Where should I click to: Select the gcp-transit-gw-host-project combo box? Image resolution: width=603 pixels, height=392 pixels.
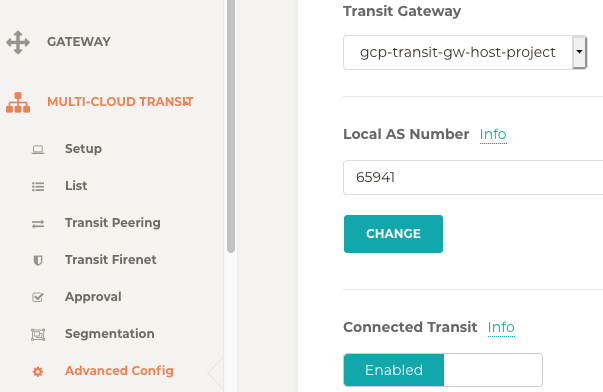[x=465, y=52]
